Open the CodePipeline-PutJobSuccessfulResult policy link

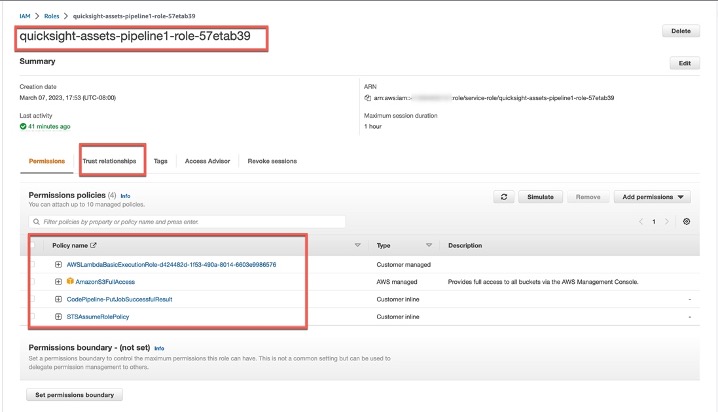[120, 299]
